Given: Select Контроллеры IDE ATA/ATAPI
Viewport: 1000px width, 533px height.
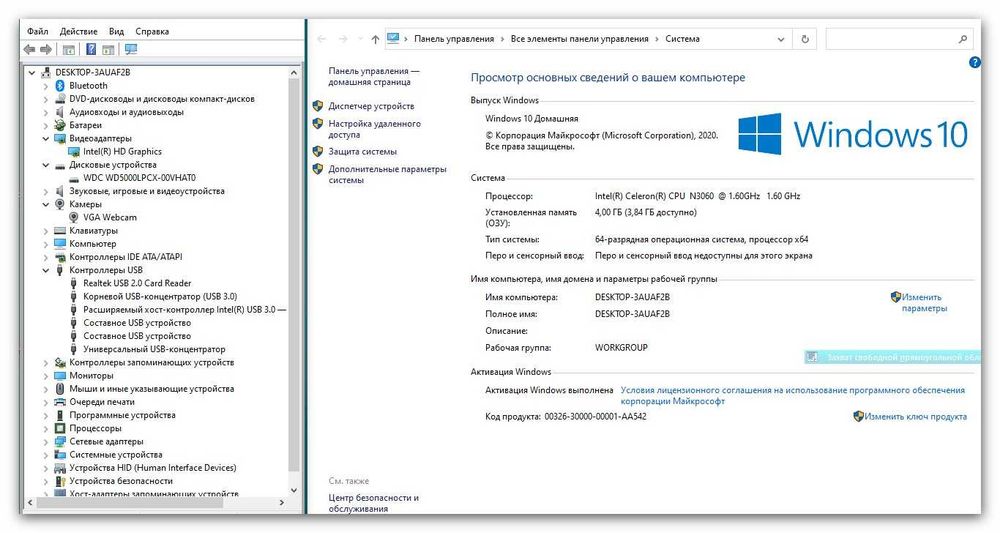Looking at the screenshot, I should pyautogui.click(x=126, y=257).
